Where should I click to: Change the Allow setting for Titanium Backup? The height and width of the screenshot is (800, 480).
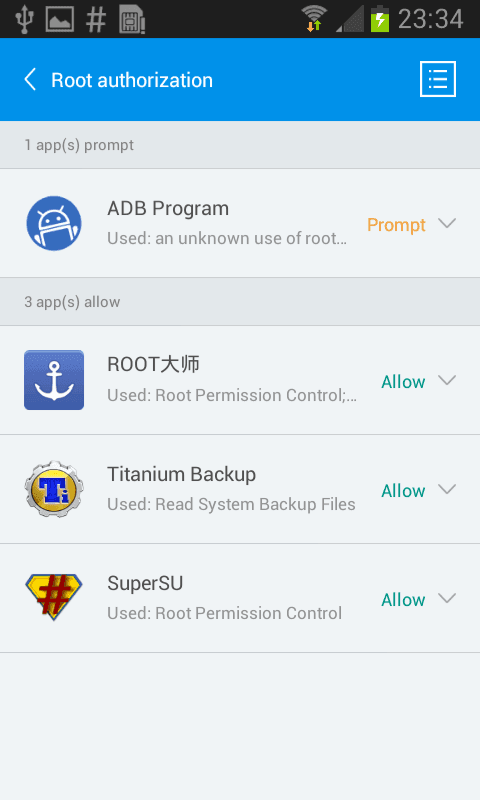click(403, 491)
